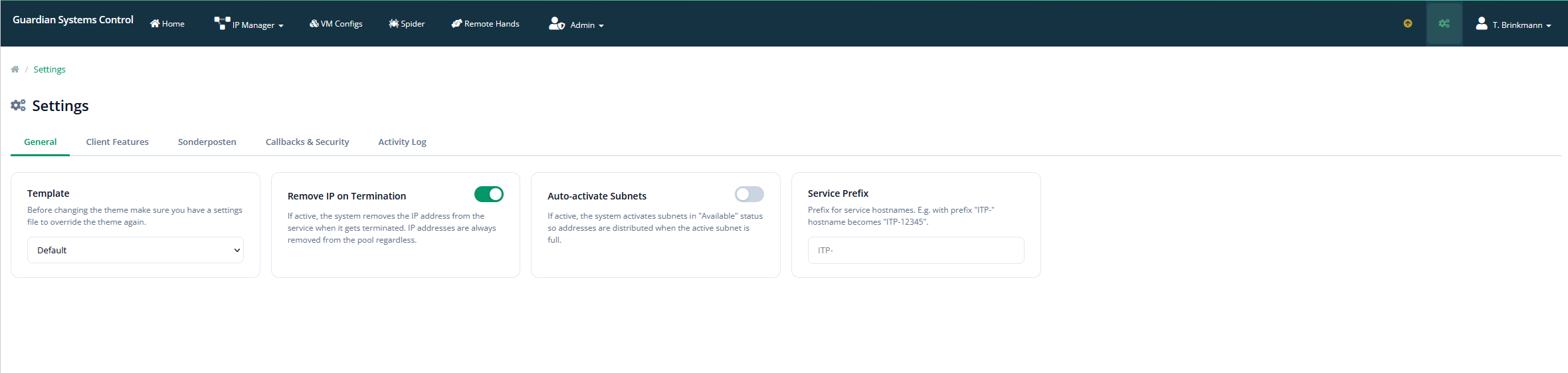Open the Template Default dropdown

tap(136, 250)
